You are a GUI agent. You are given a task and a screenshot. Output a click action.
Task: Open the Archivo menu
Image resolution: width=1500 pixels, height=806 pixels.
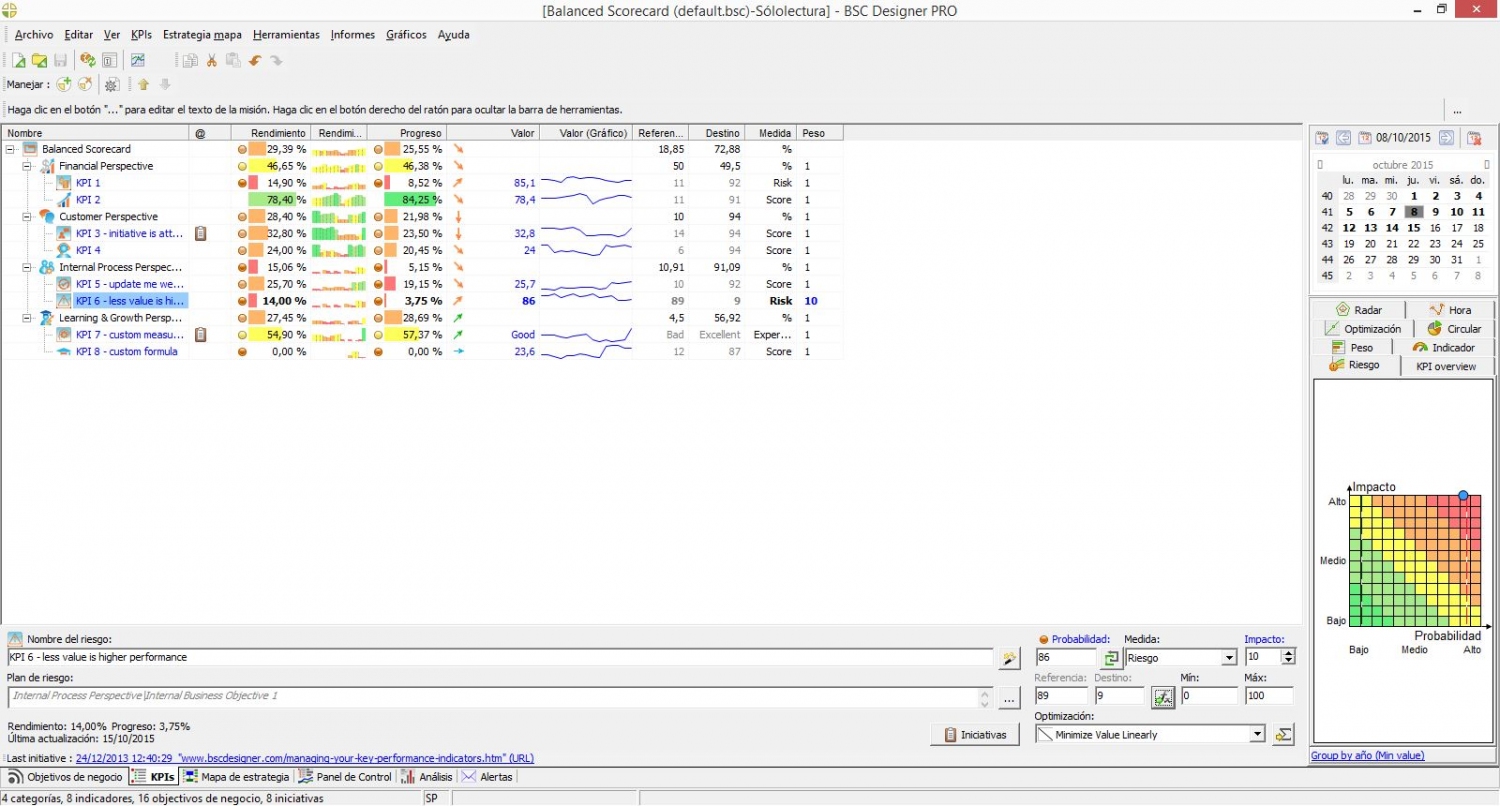[x=34, y=35]
